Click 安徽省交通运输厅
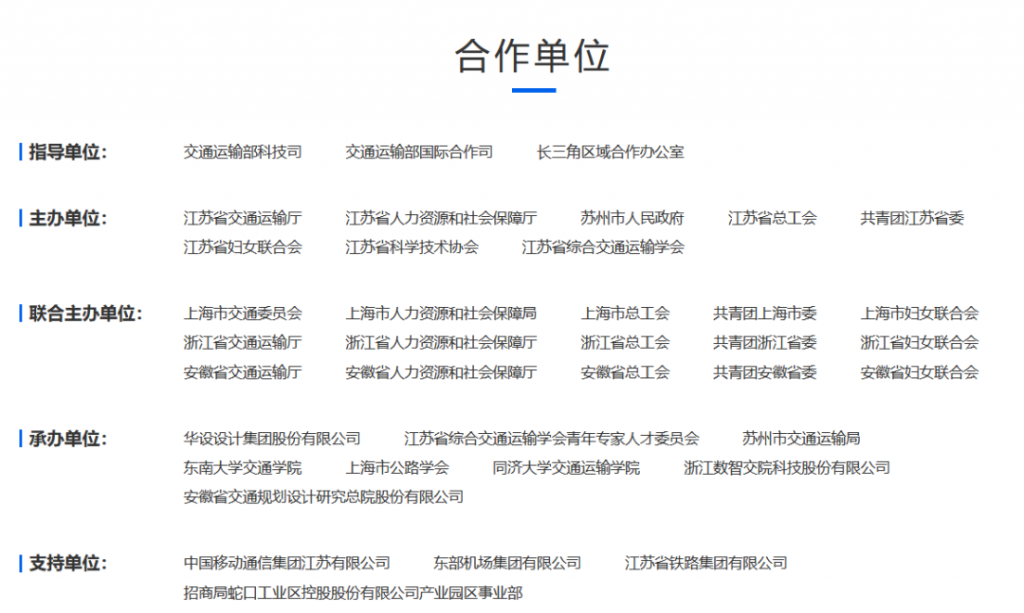Viewport: 1024px width, 613px height. (243, 373)
